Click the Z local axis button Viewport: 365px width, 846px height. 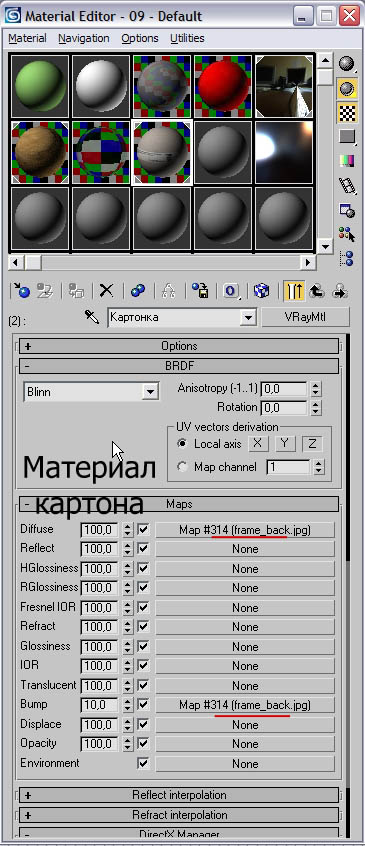312,444
